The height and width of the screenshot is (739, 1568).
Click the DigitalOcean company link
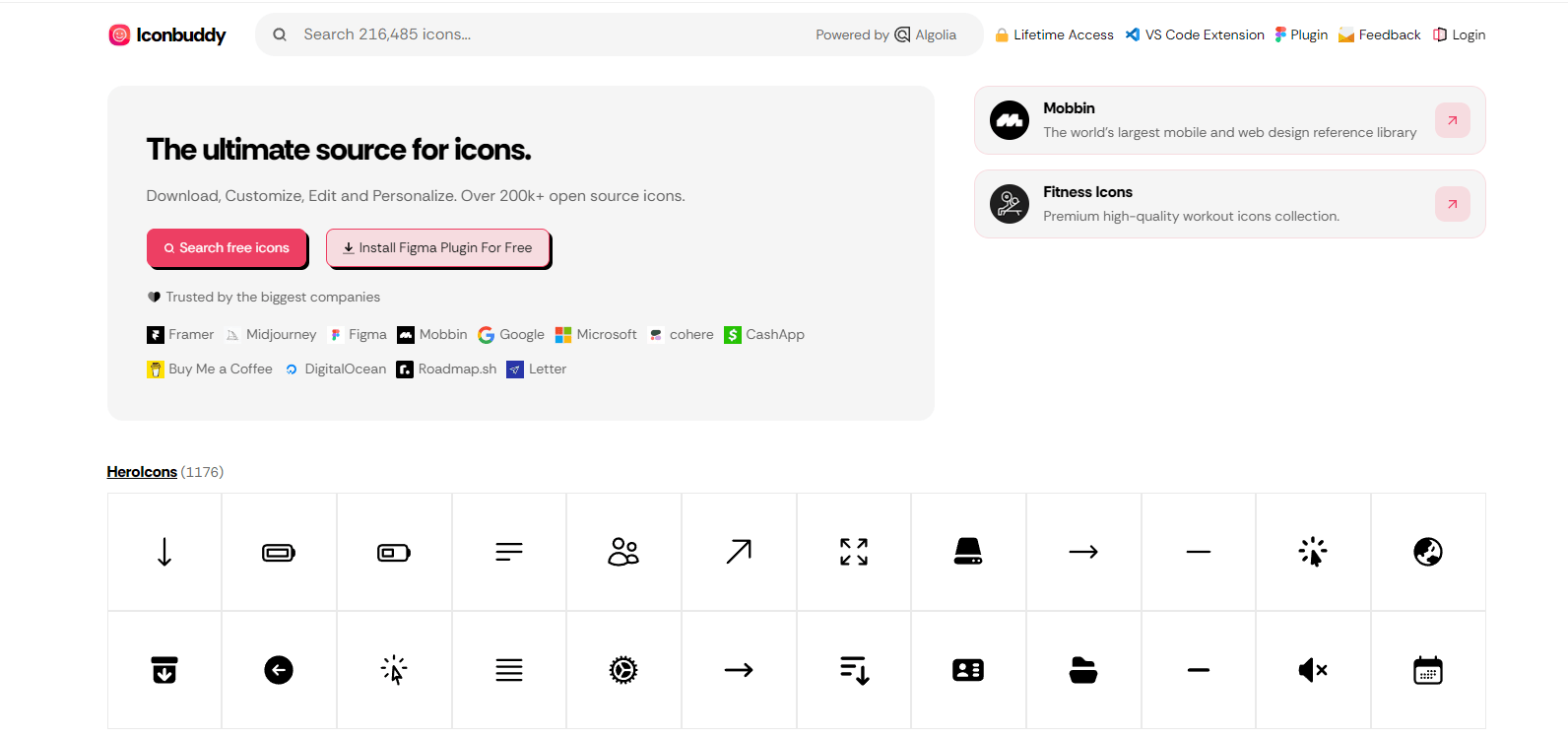(335, 369)
